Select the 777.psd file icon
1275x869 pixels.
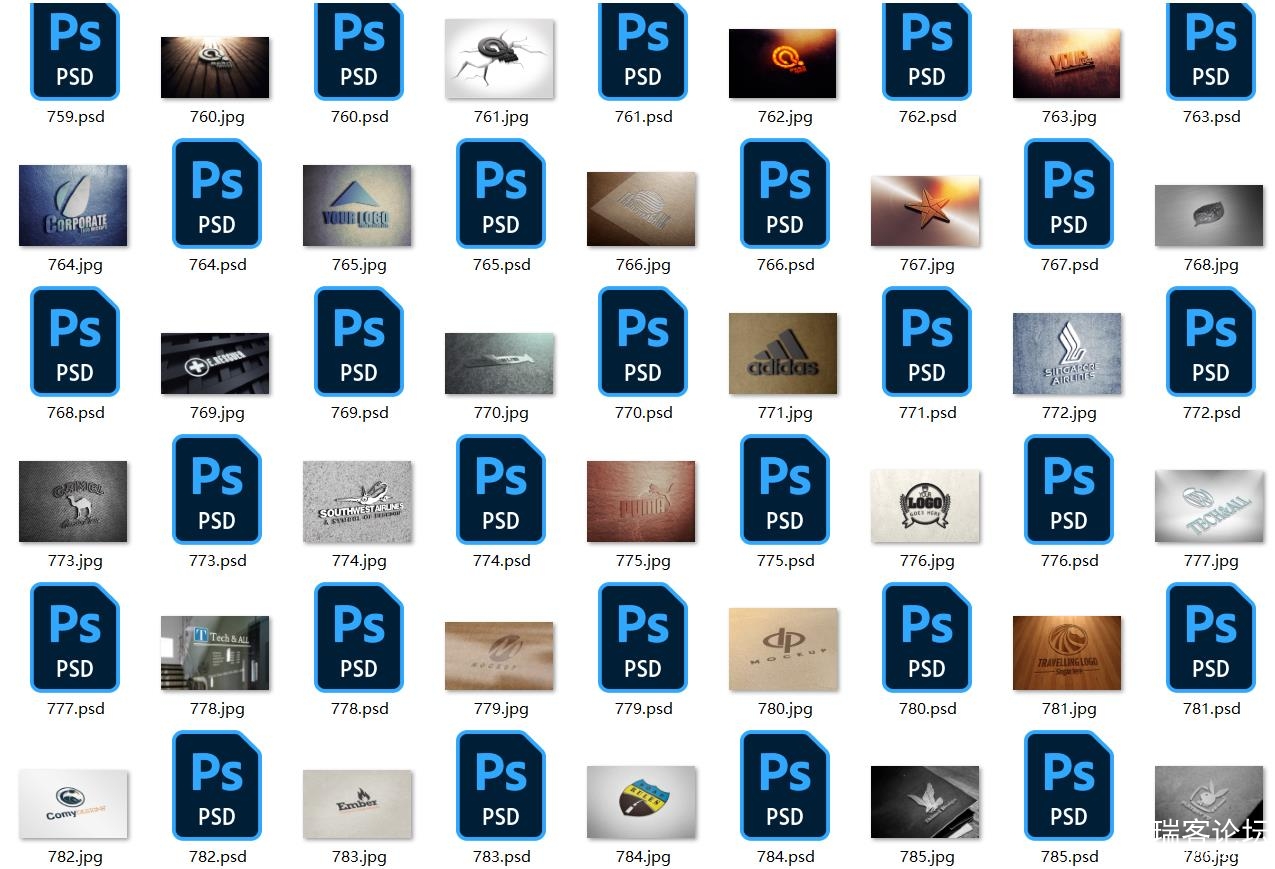pyautogui.click(x=75, y=638)
